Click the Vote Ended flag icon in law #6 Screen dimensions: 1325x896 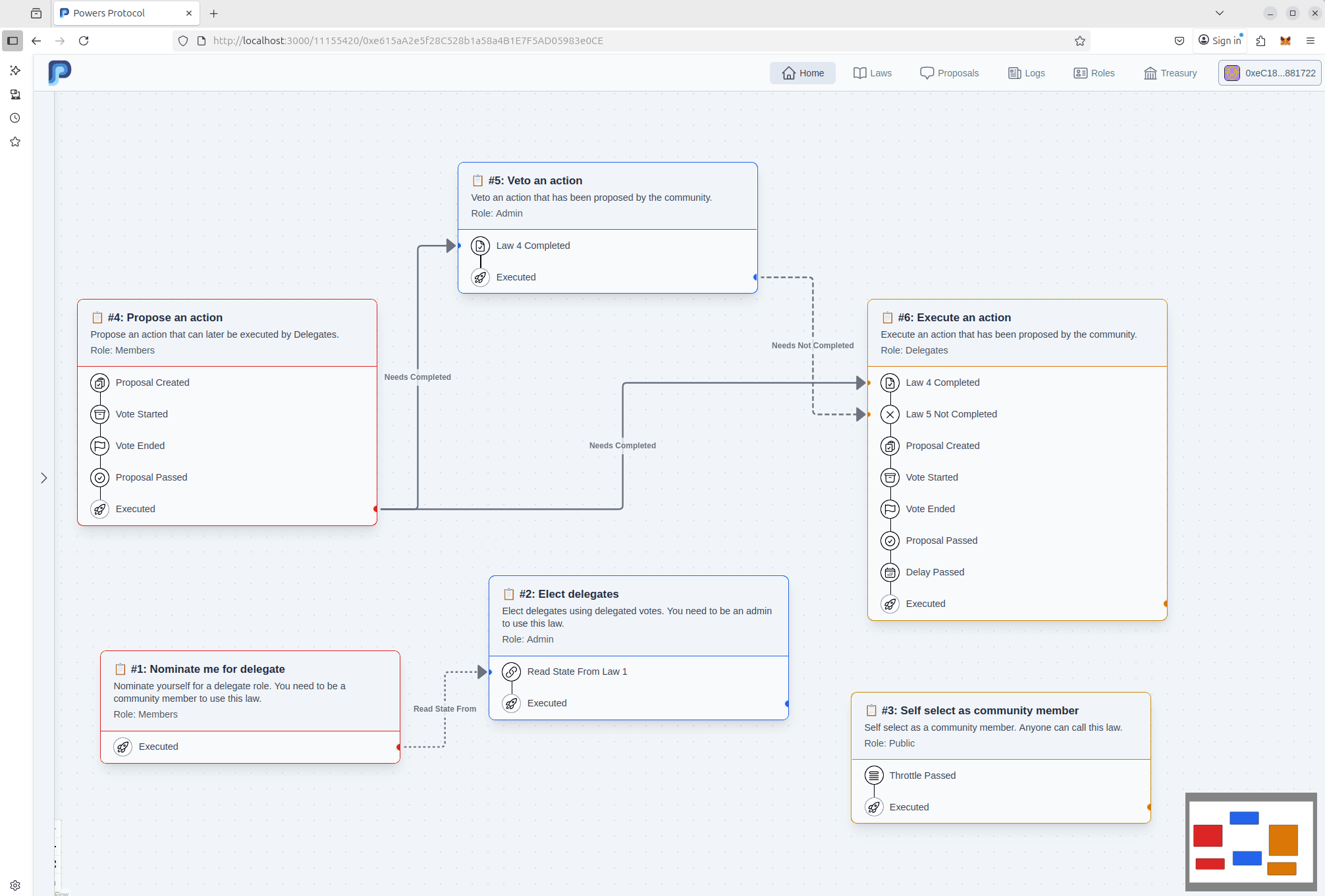click(890, 510)
